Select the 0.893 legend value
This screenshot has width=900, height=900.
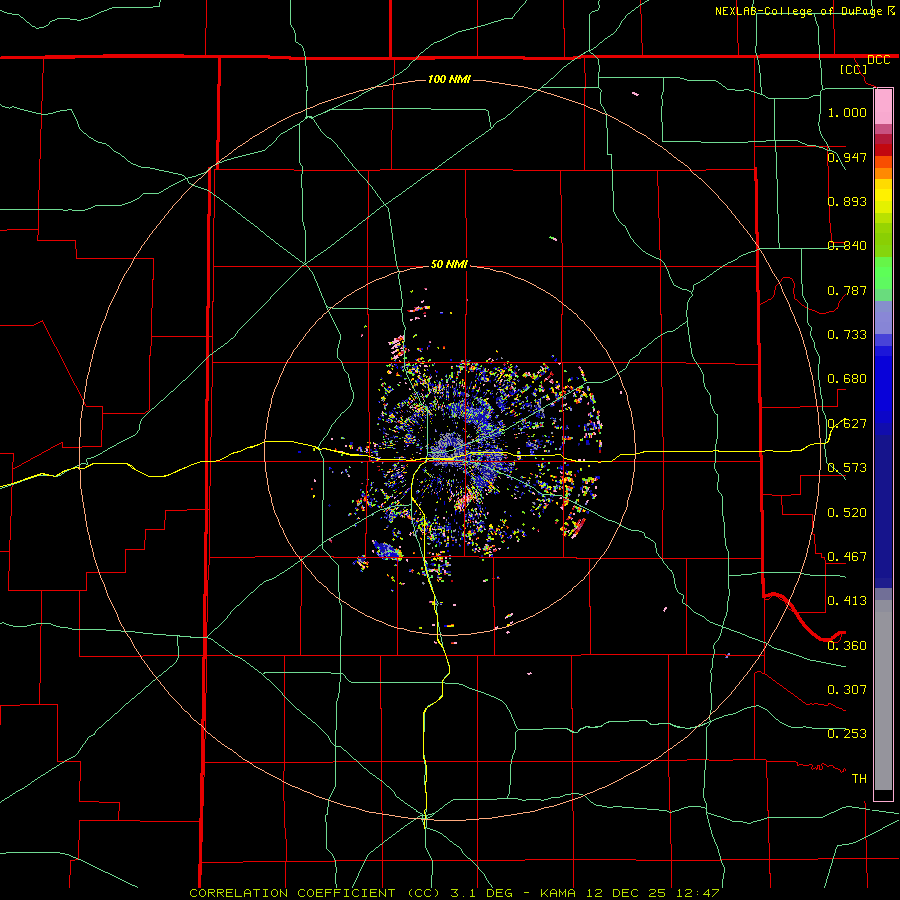847,201
